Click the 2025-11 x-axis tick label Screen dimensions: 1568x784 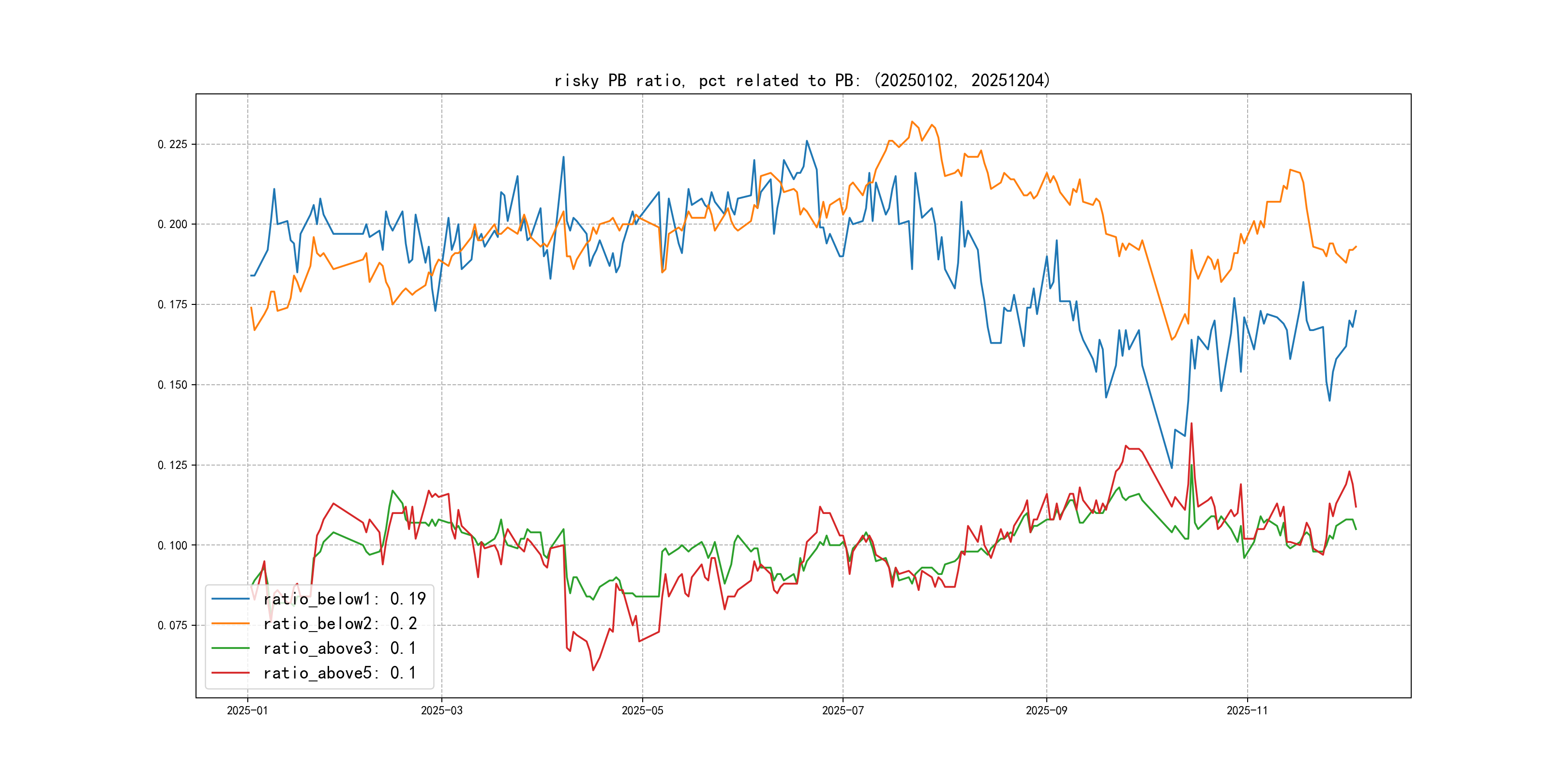(1247, 710)
